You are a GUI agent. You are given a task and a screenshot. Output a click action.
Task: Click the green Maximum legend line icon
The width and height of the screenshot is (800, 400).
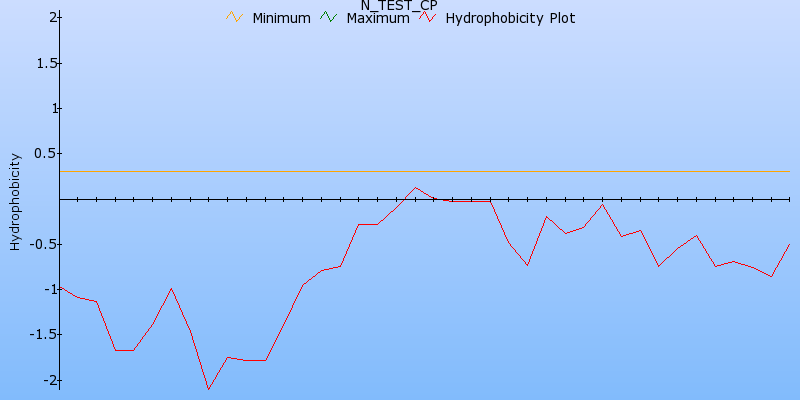pos(329,17)
